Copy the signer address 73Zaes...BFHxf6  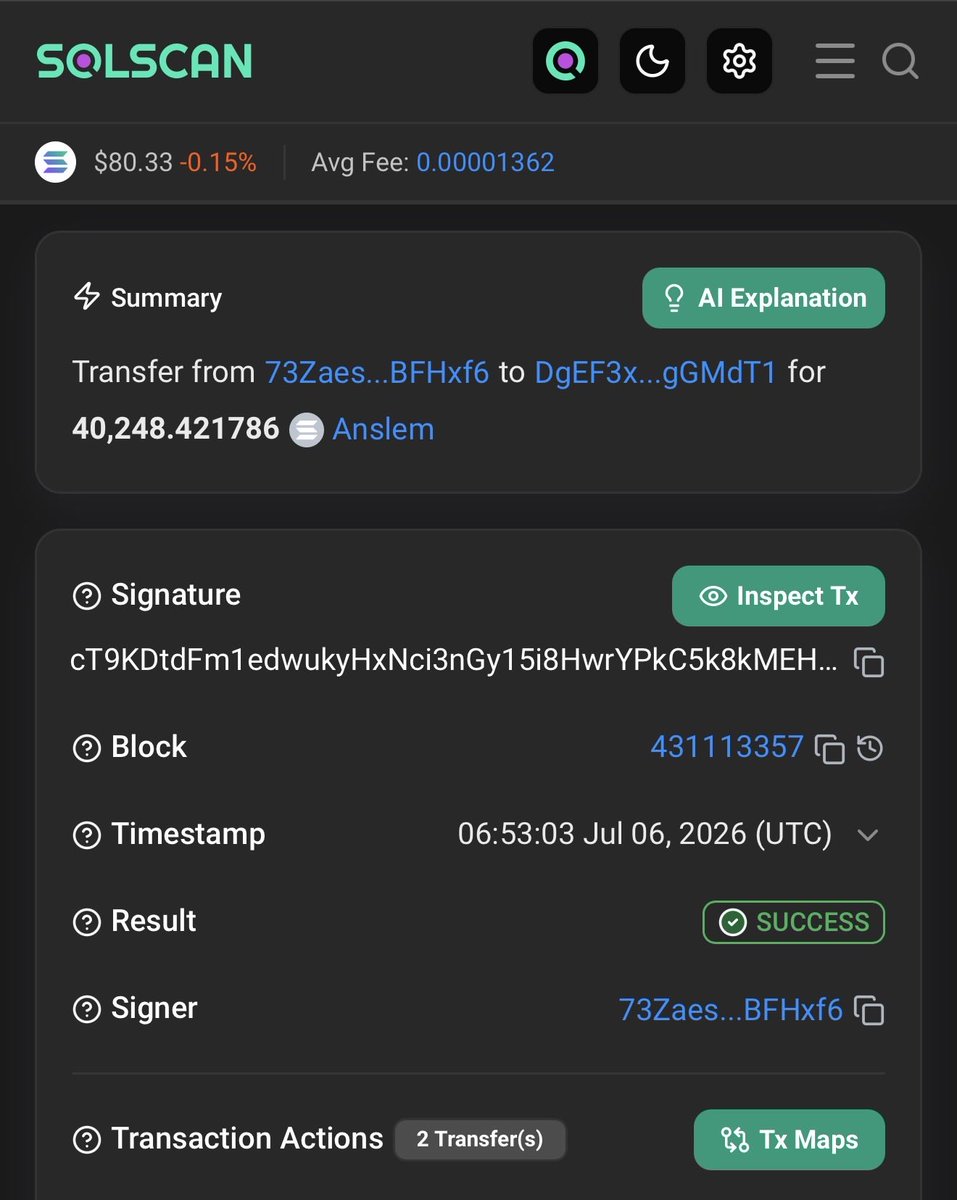pos(869,1010)
